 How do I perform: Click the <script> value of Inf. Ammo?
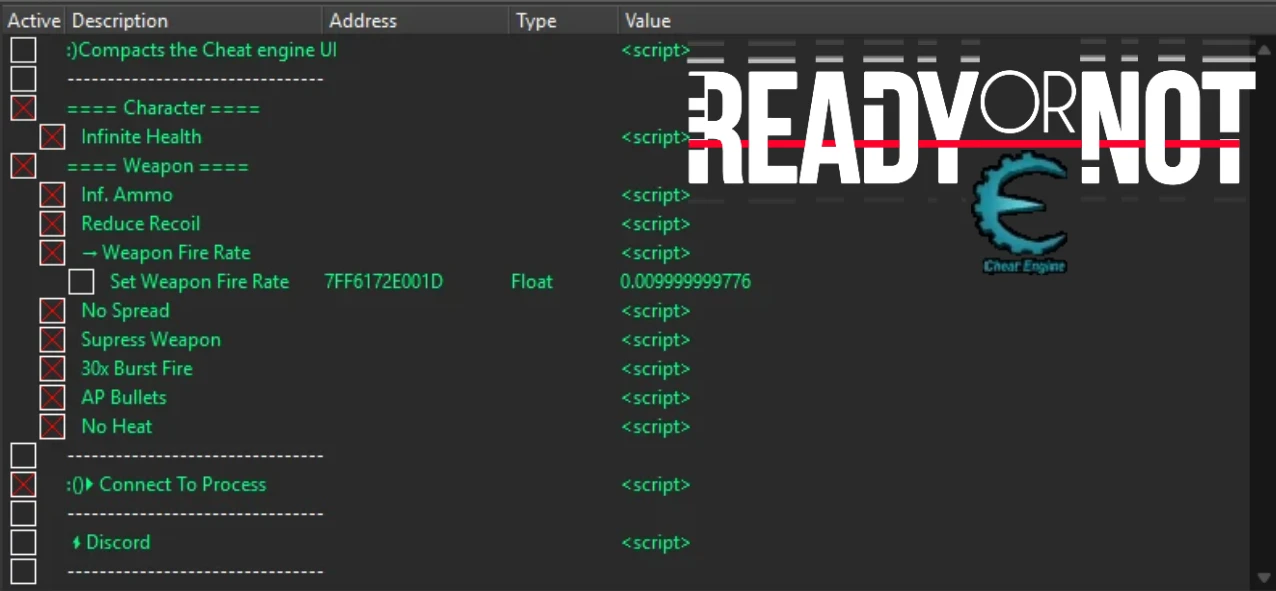pos(655,195)
